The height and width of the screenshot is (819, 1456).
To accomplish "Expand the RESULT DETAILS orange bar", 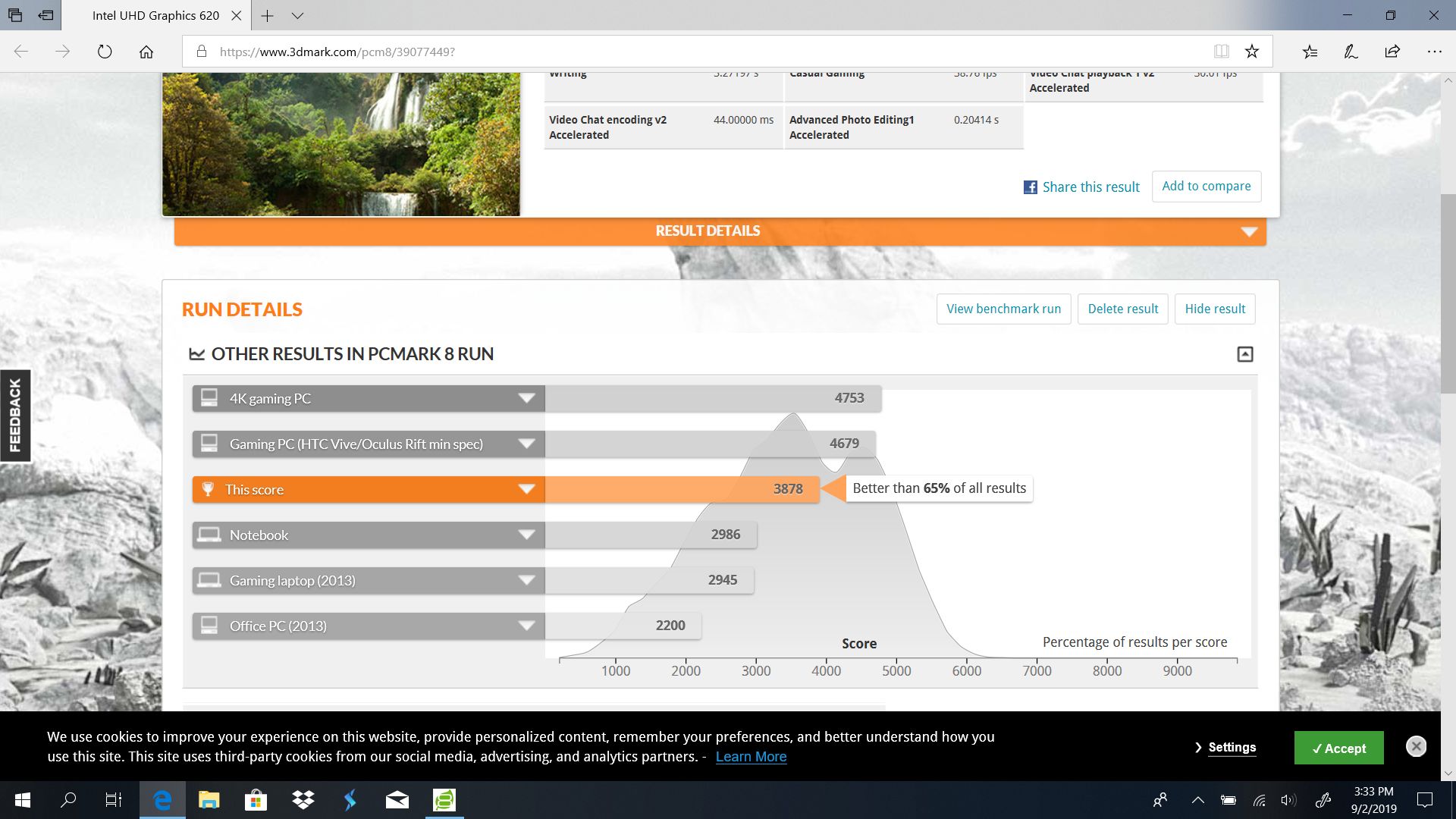I will [720, 231].
